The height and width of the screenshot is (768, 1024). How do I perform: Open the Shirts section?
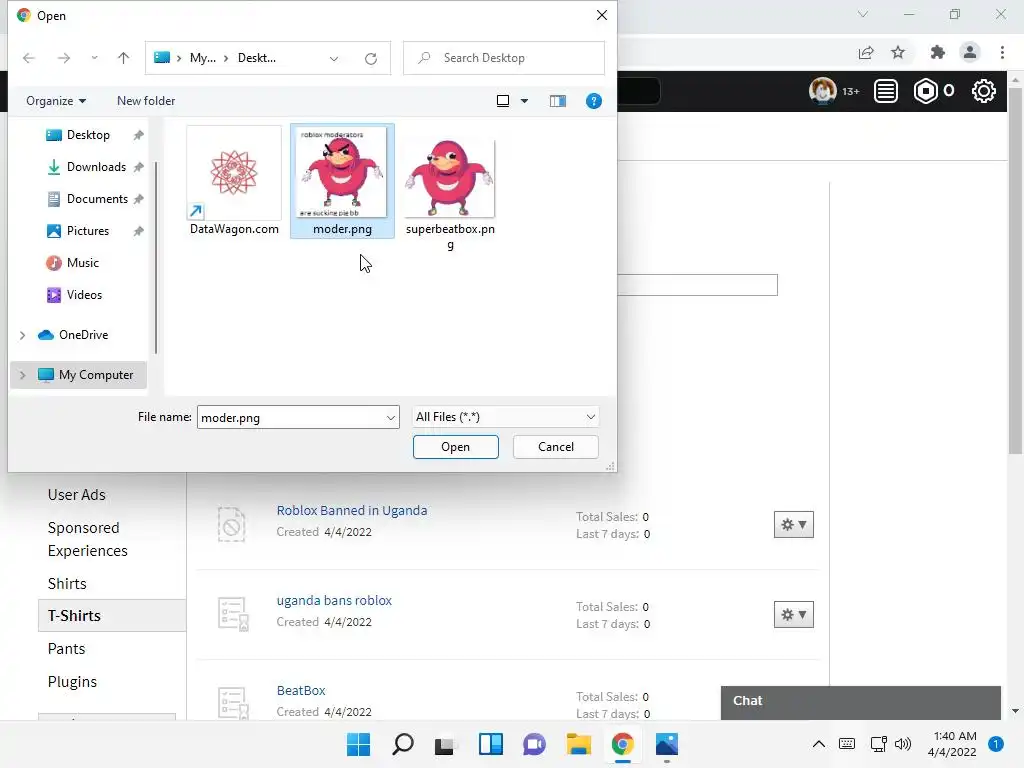click(67, 584)
